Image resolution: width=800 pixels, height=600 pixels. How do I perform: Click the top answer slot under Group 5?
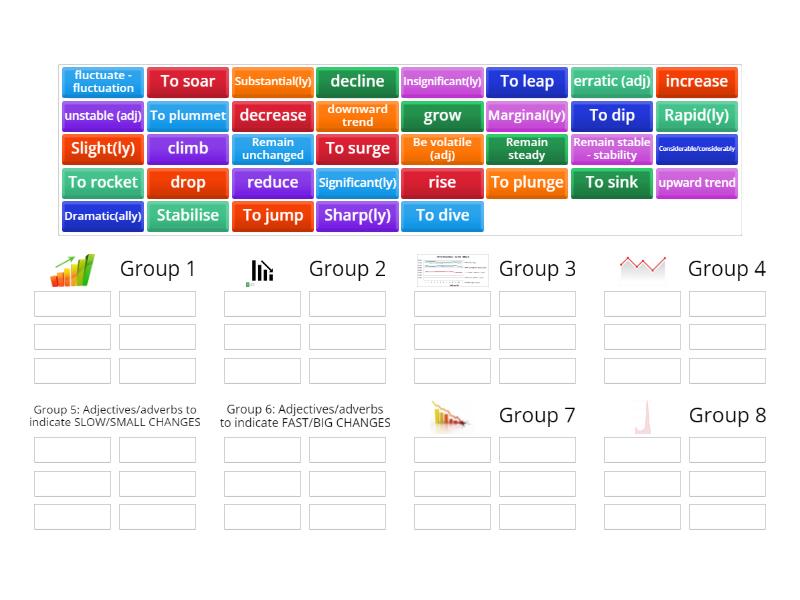point(71,449)
